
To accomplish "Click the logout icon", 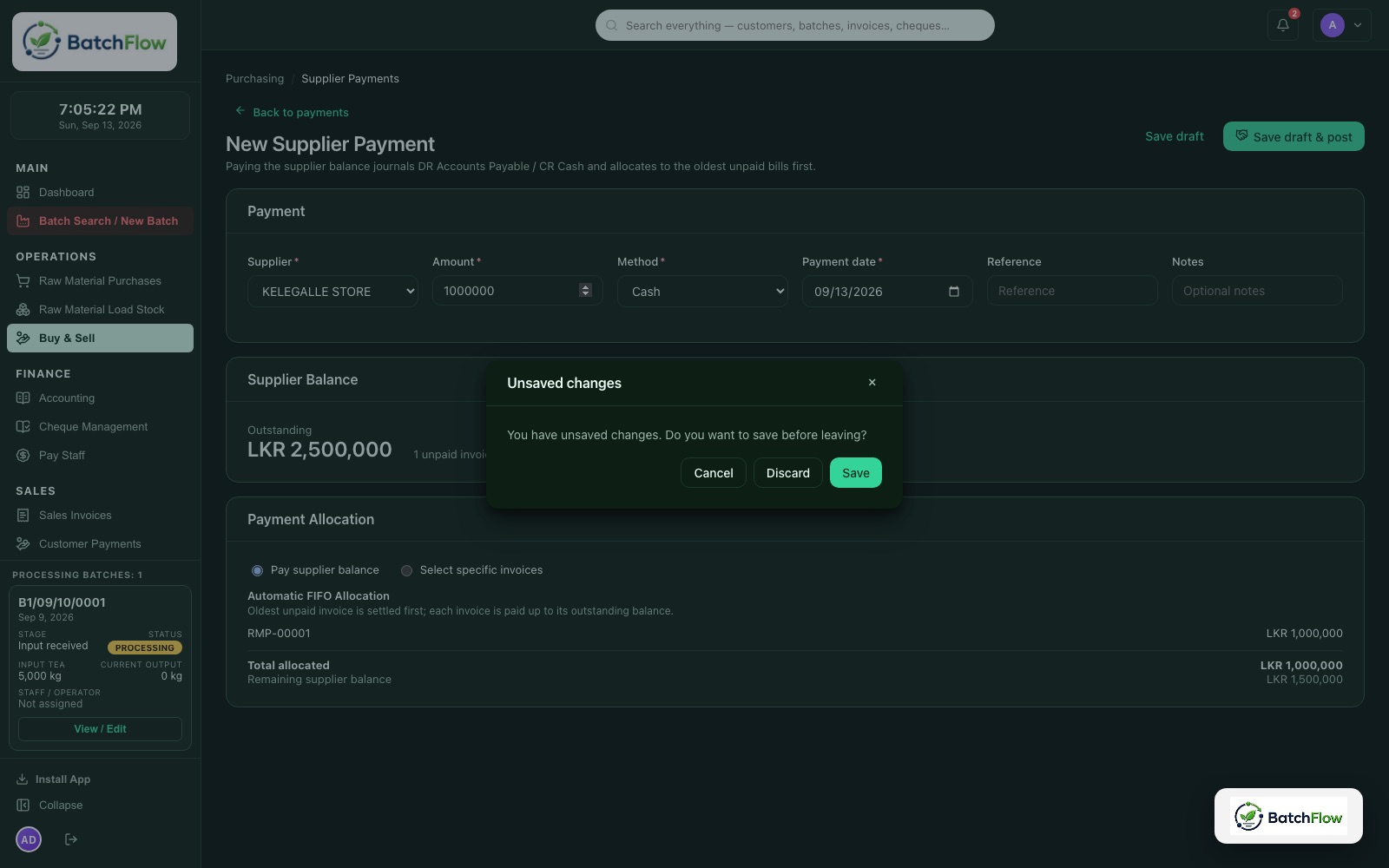I will (x=71, y=839).
